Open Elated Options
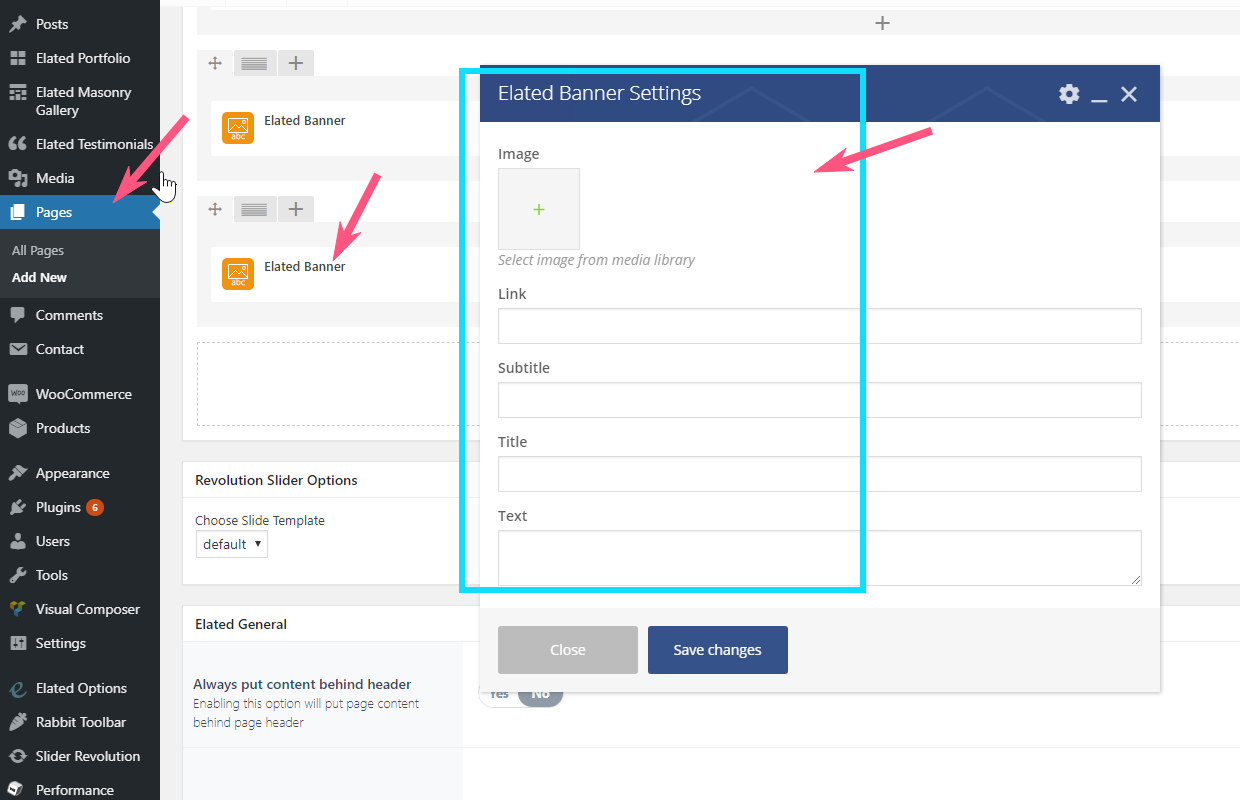Image resolution: width=1240 pixels, height=800 pixels. click(80, 688)
